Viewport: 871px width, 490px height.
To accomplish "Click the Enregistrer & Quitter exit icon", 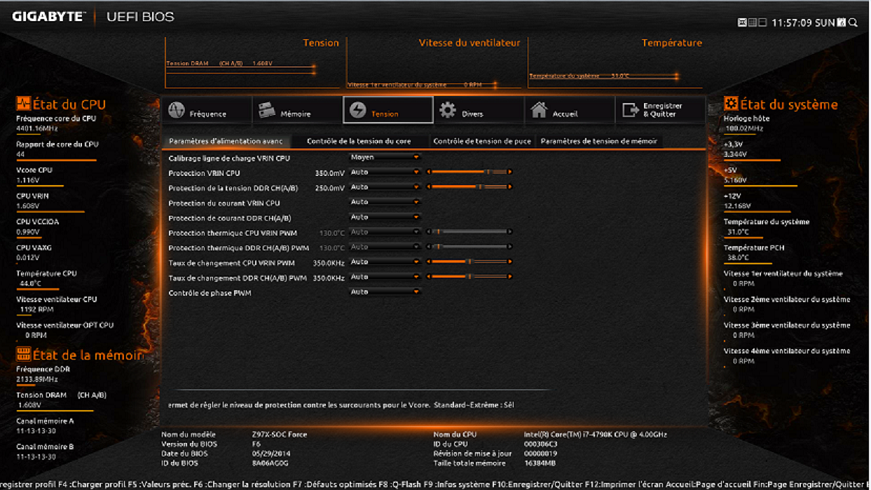I will point(630,110).
